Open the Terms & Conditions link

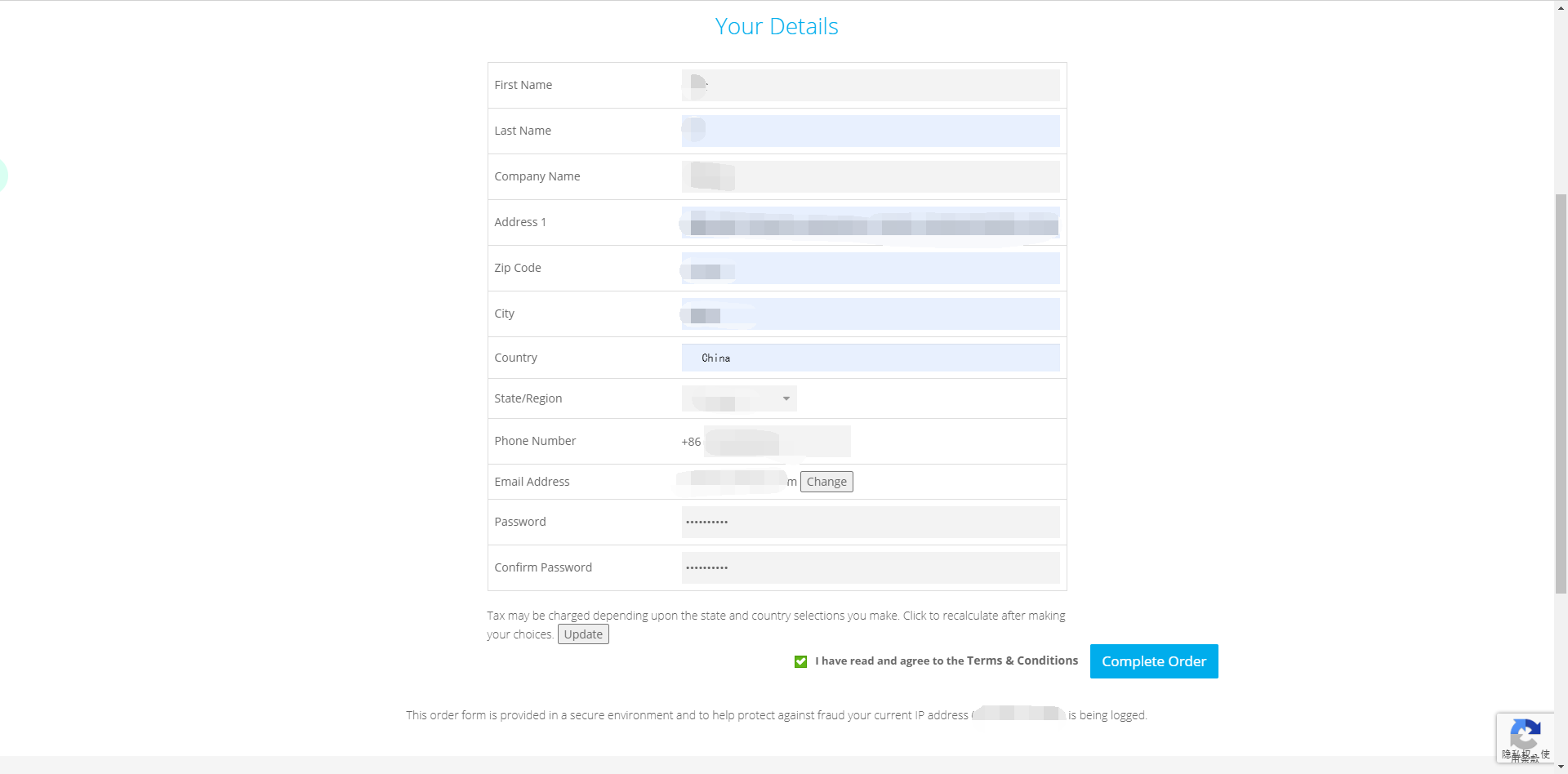pyautogui.click(x=1022, y=661)
